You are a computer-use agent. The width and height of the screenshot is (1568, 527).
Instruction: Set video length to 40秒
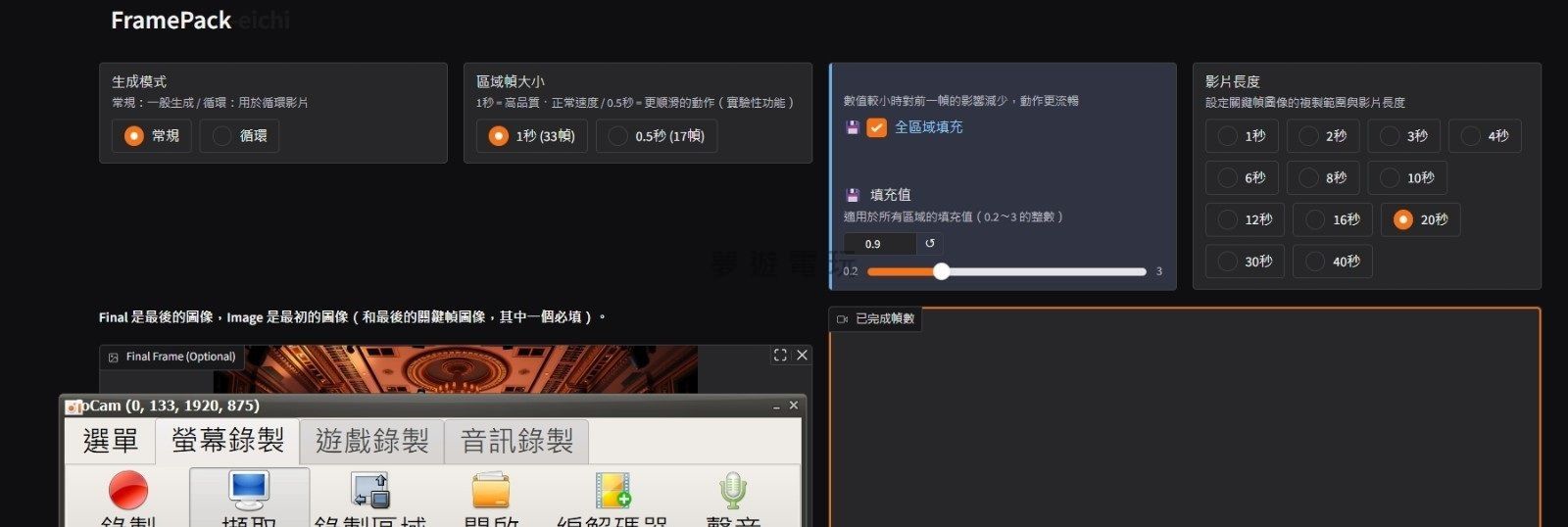(x=1333, y=262)
